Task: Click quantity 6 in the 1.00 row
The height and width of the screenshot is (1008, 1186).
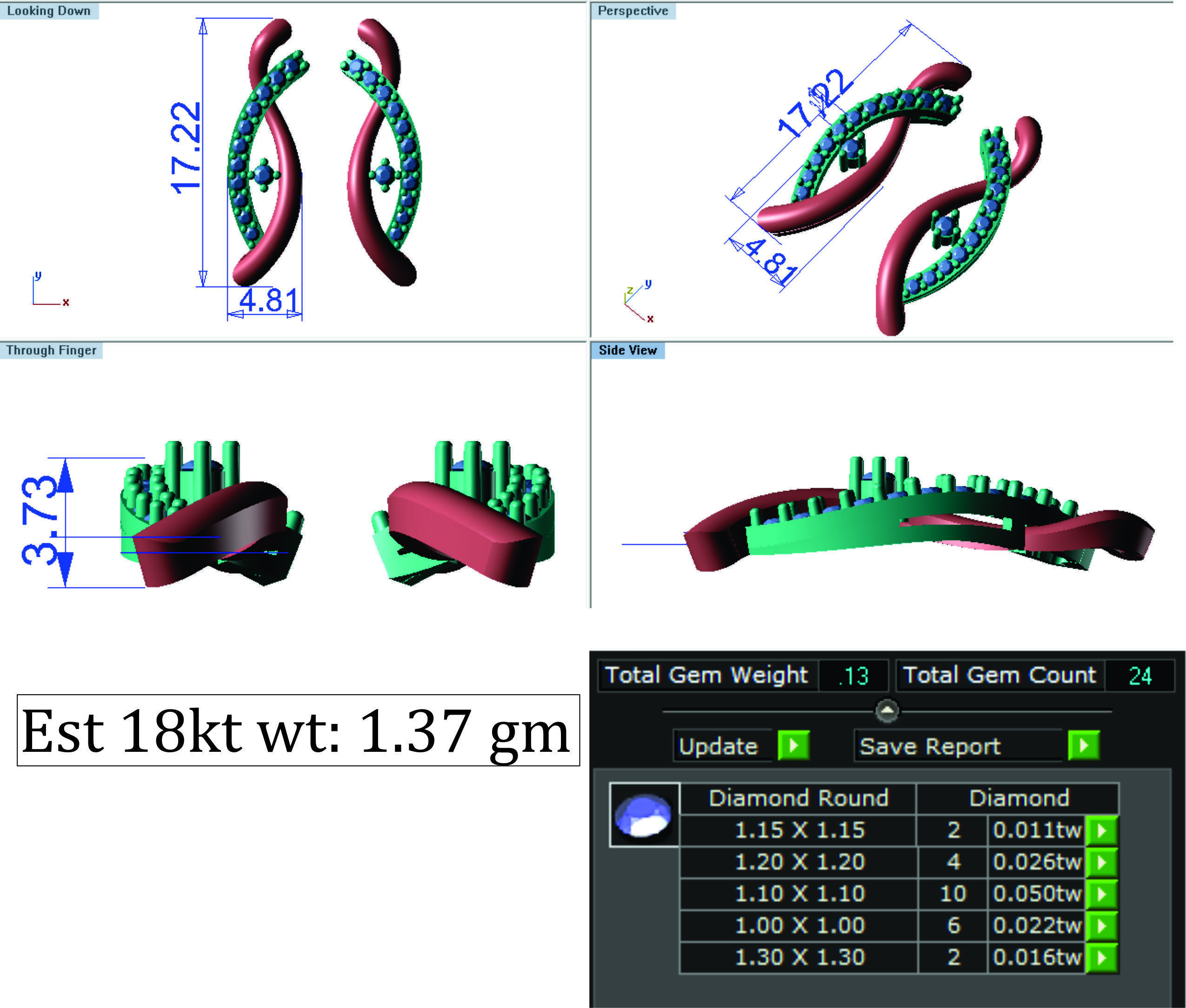Action: (953, 925)
